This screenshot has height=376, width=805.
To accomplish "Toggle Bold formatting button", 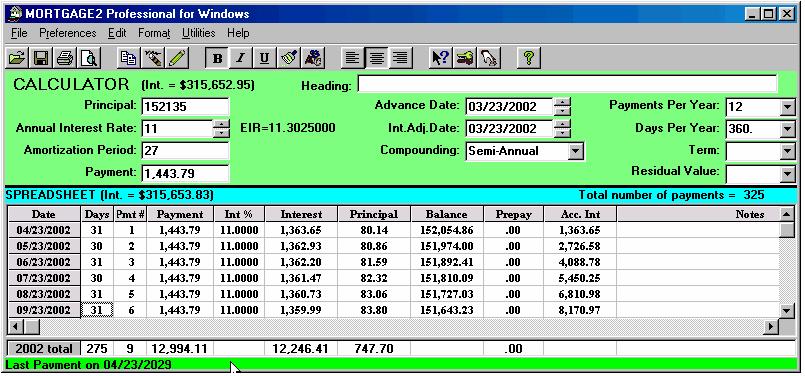I will click(217, 58).
